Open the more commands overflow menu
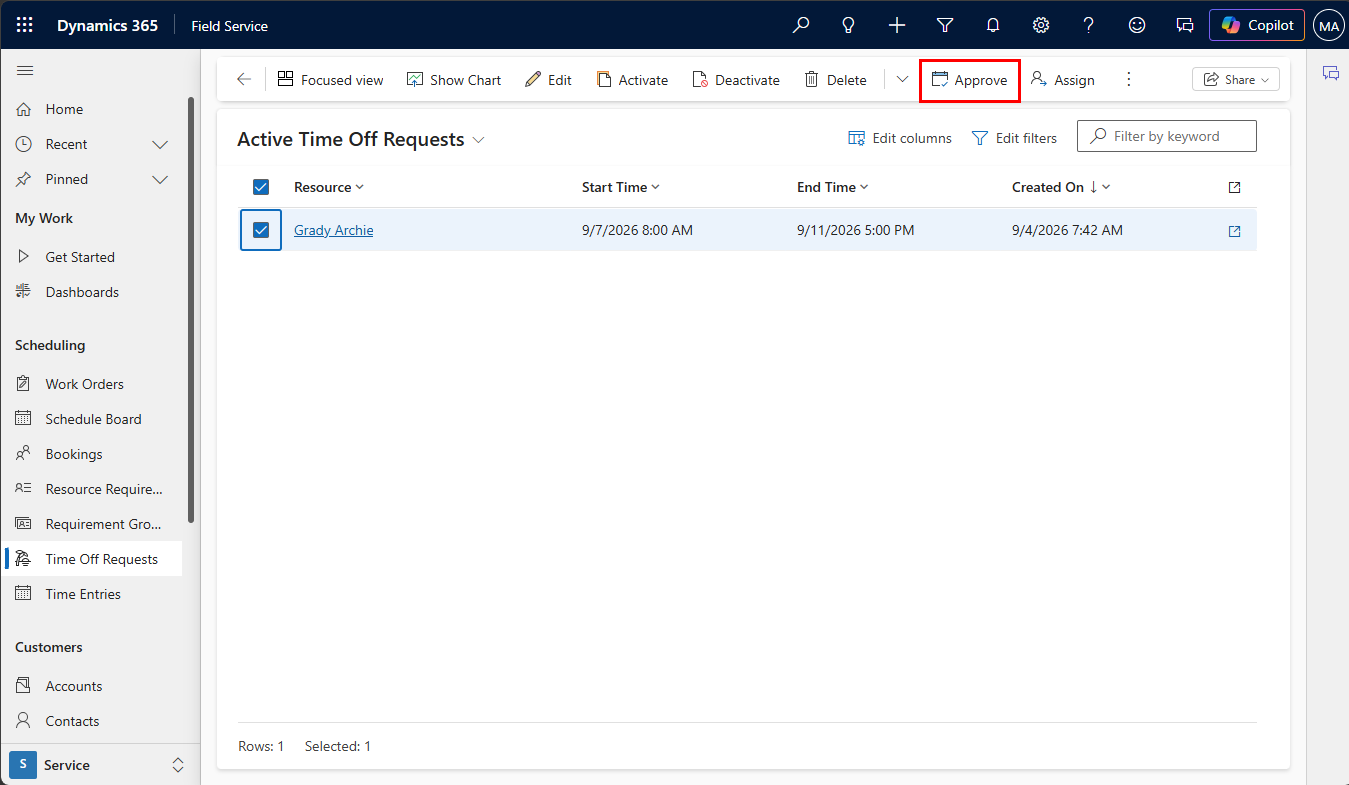Image resolution: width=1349 pixels, height=785 pixels. click(x=1129, y=79)
